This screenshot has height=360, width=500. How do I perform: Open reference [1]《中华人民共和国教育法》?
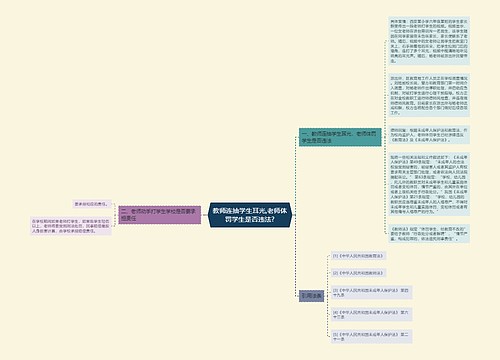[x=358, y=256]
